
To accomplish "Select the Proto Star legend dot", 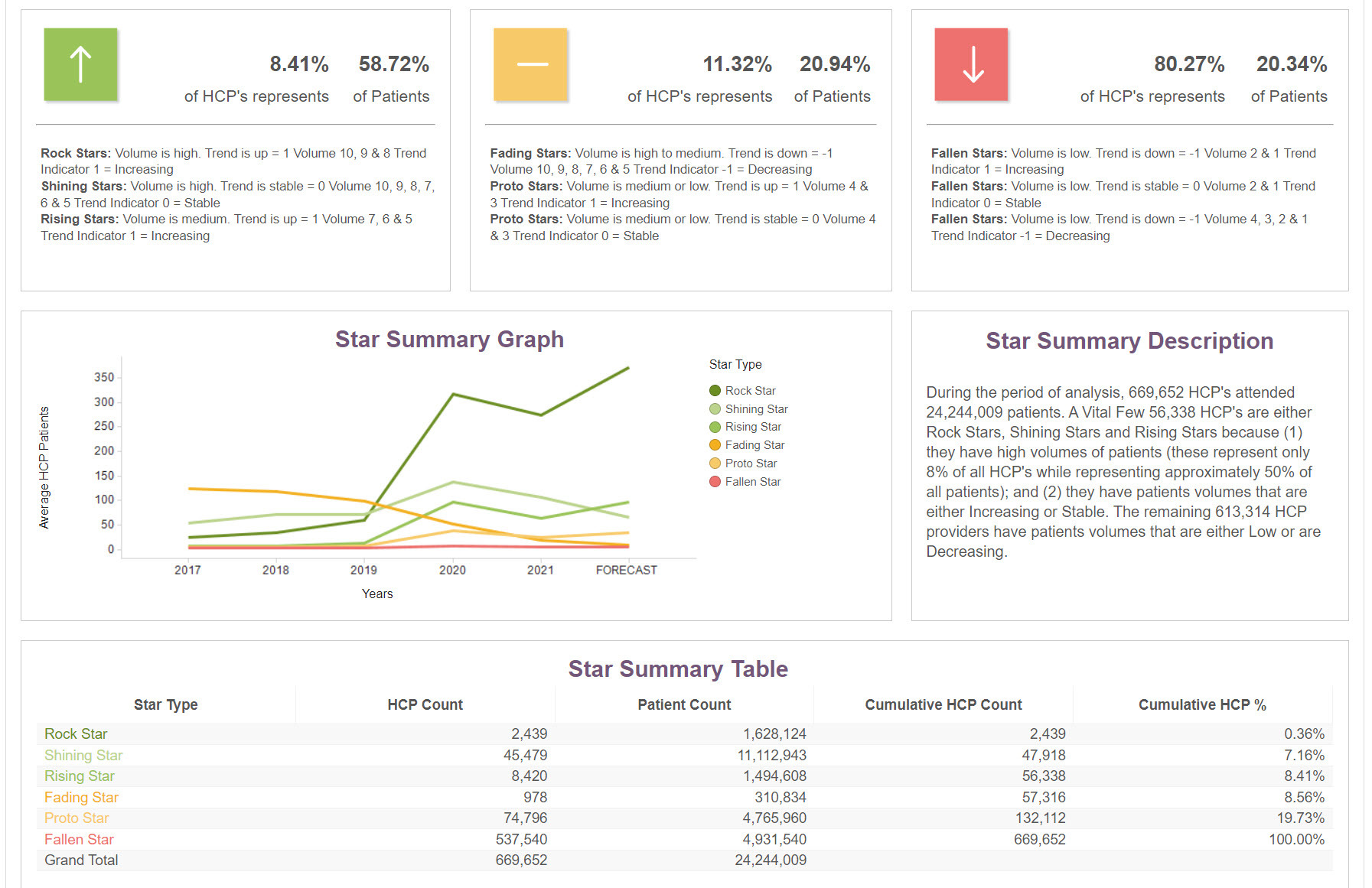I will (x=715, y=464).
